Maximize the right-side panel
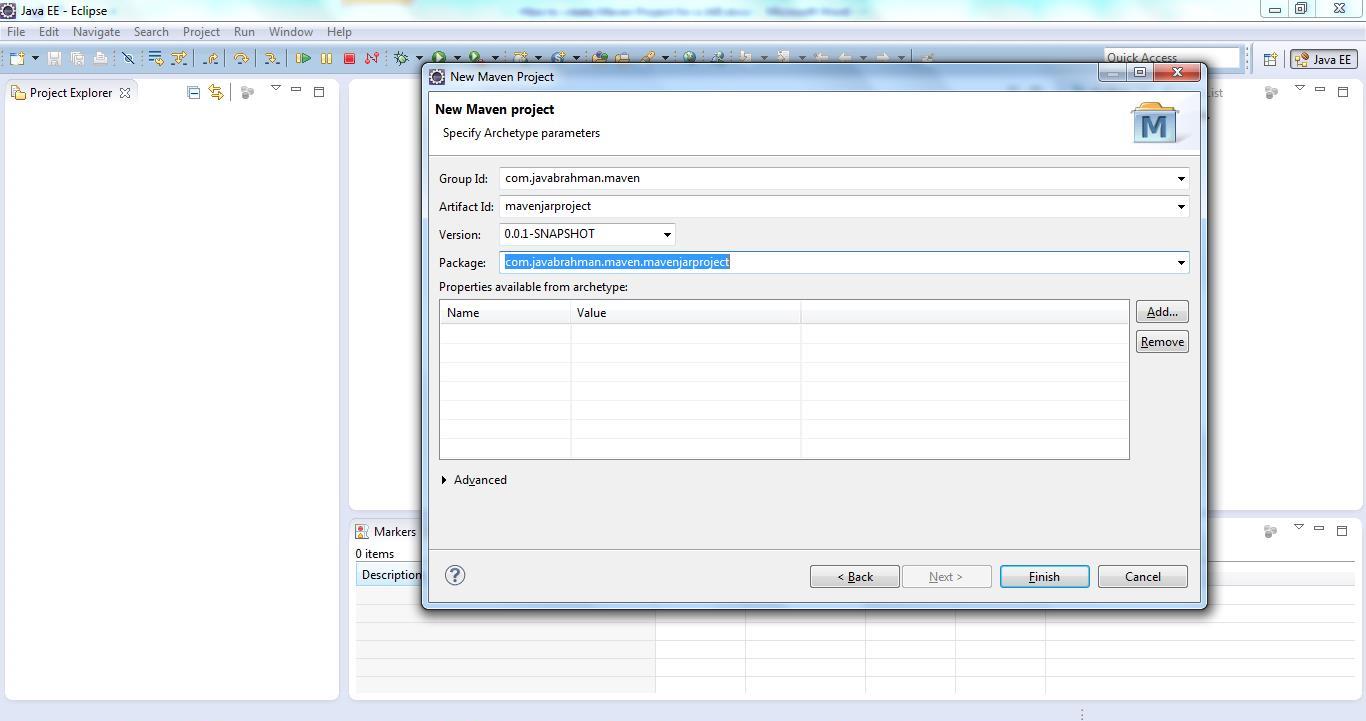This screenshot has height=721, width=1366. pos(1343,92)
